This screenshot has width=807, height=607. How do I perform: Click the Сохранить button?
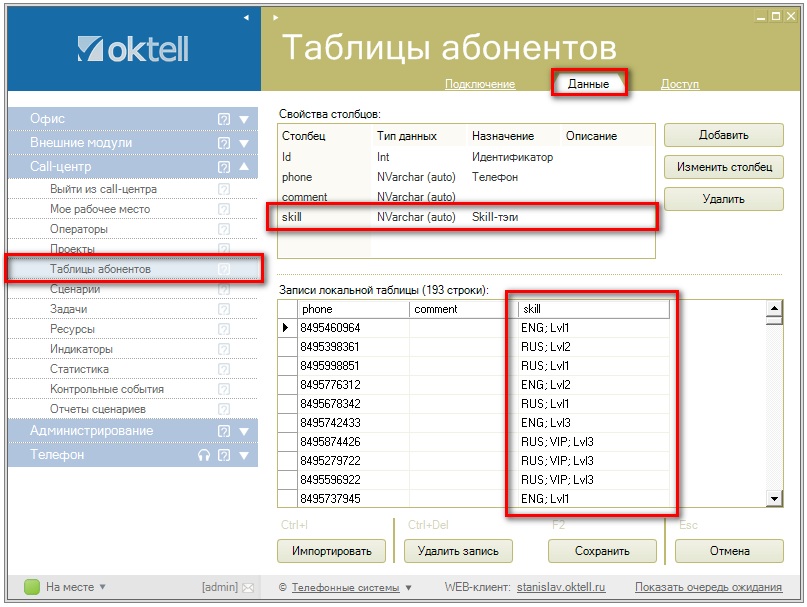coord(602,550)
